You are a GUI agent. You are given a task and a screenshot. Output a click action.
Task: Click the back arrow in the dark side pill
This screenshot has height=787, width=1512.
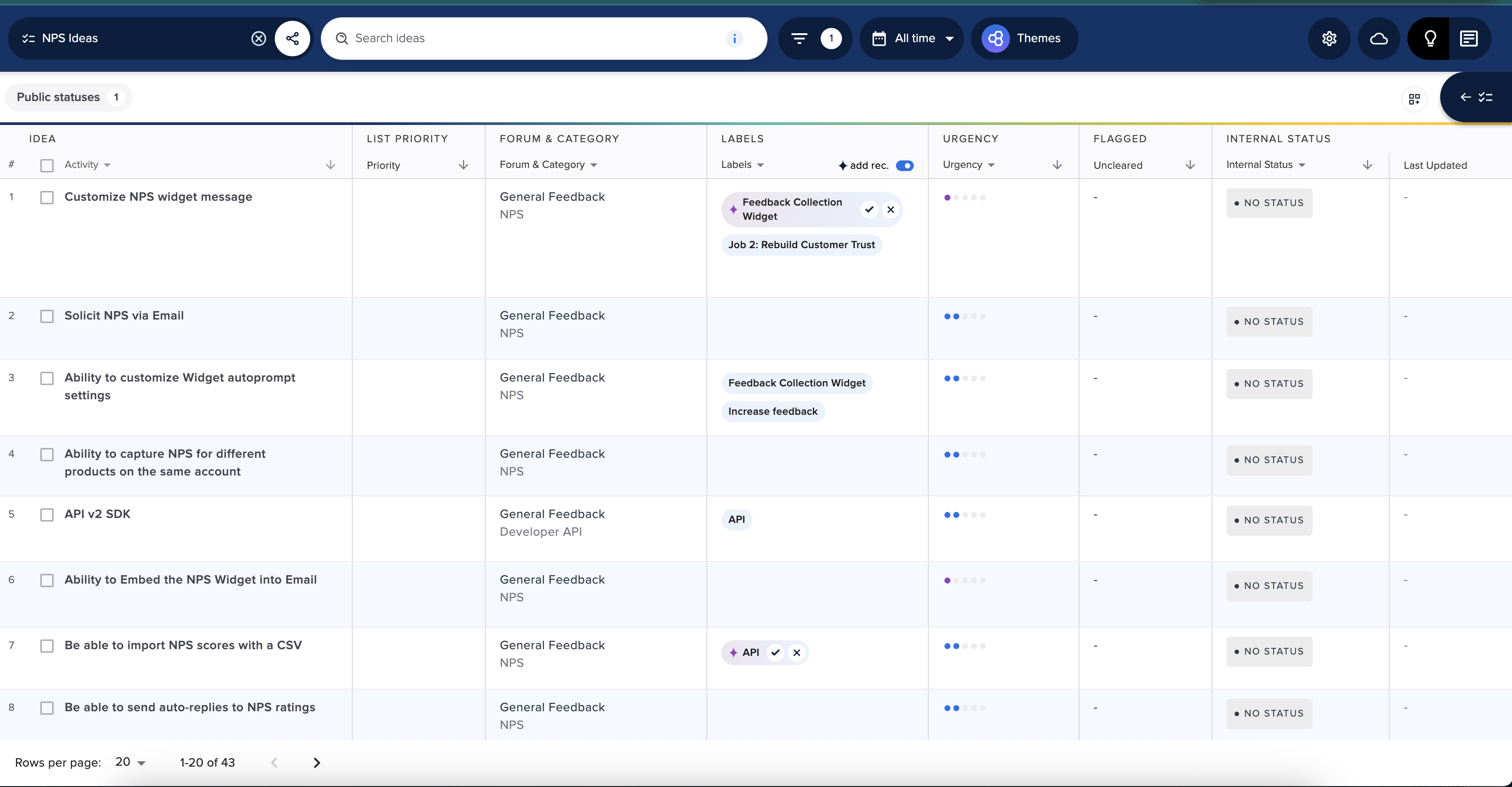coord(1465,98)
